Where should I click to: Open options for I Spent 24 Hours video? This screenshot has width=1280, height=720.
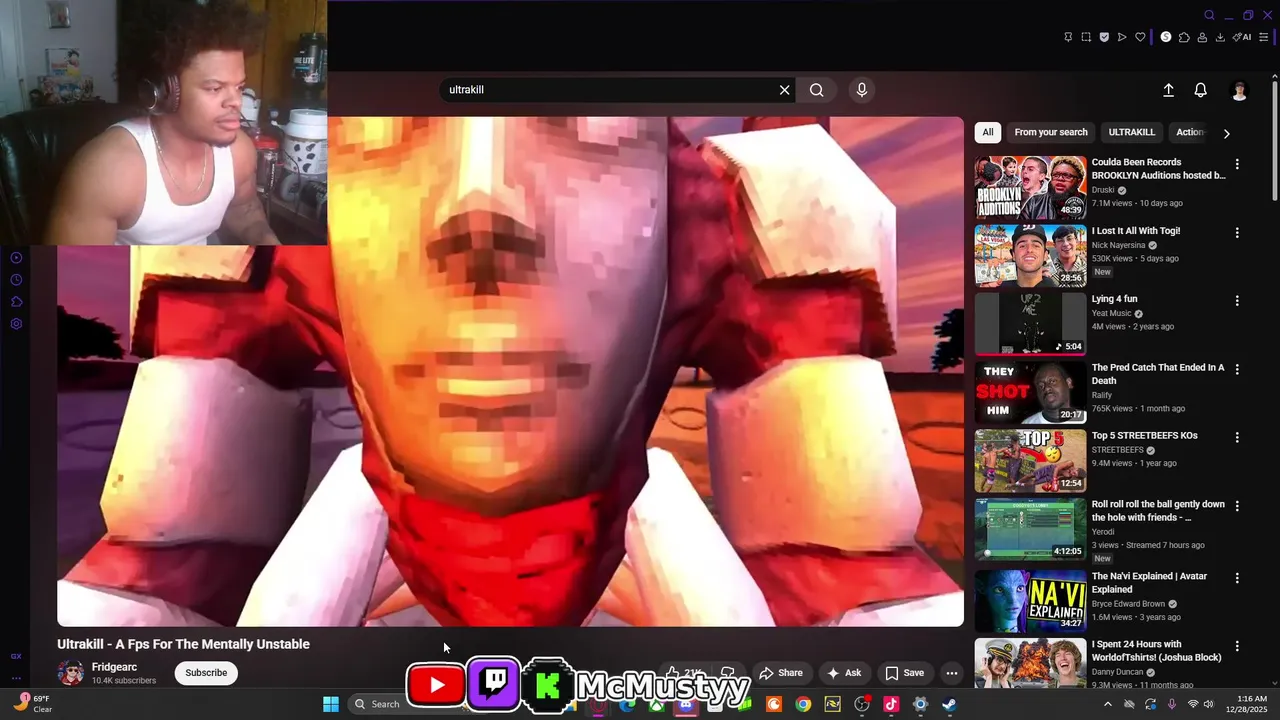pyautogui.click(x=1237, y=646)
